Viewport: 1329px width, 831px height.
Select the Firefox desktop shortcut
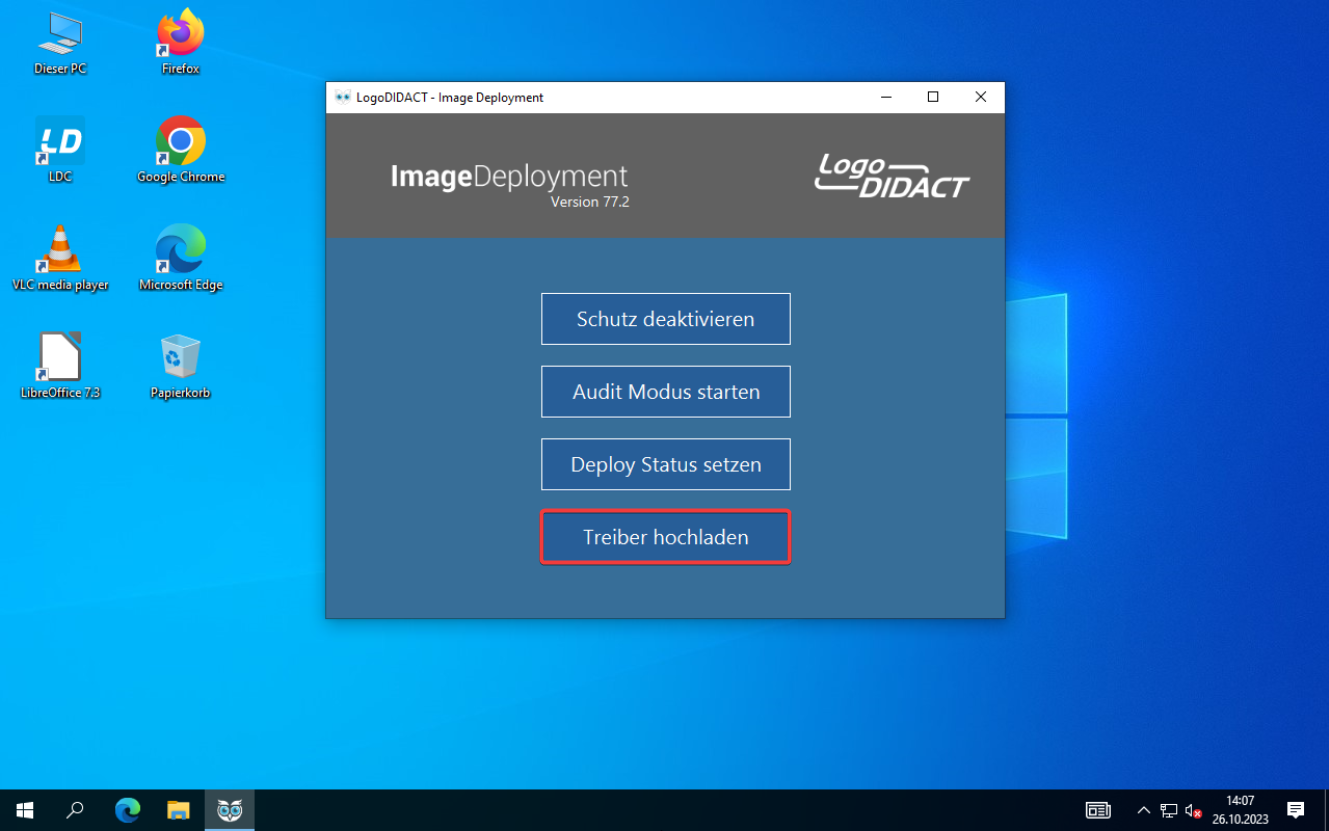coord(181,43)
